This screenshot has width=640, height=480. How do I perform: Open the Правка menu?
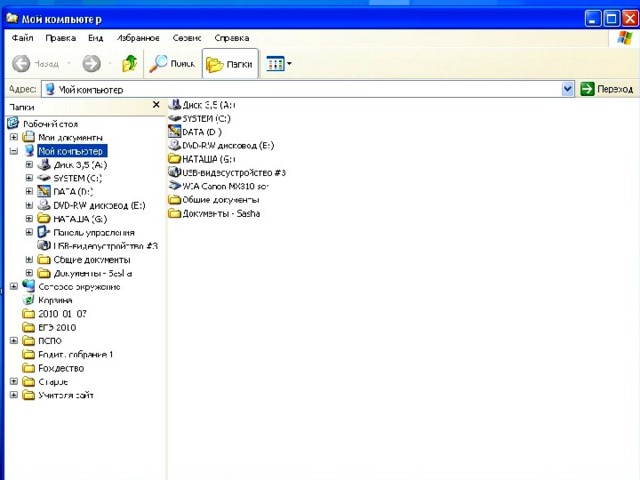60,38
